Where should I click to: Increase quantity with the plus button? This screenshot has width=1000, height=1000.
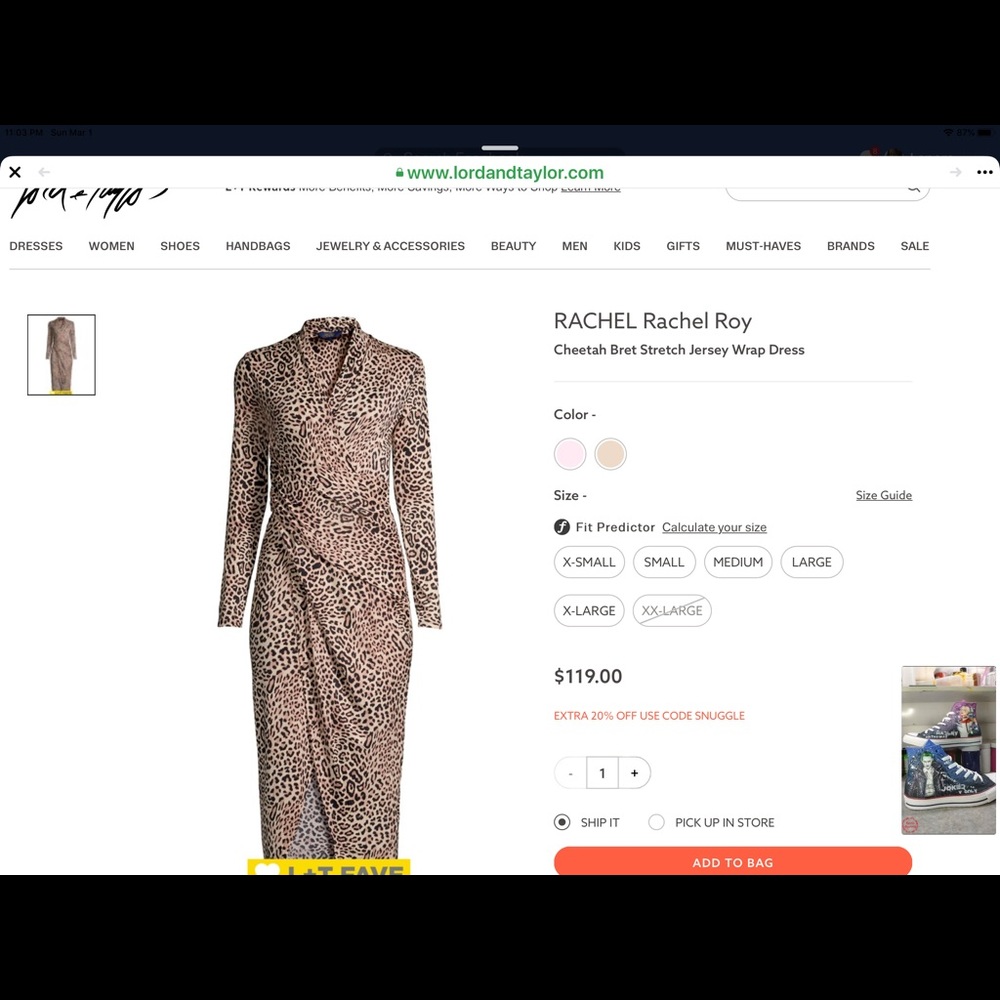[635, 773]
